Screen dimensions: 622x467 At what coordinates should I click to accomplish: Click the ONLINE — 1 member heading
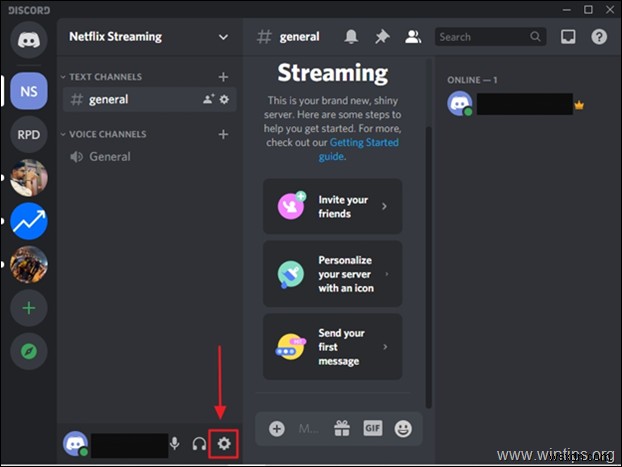[472, 80]
